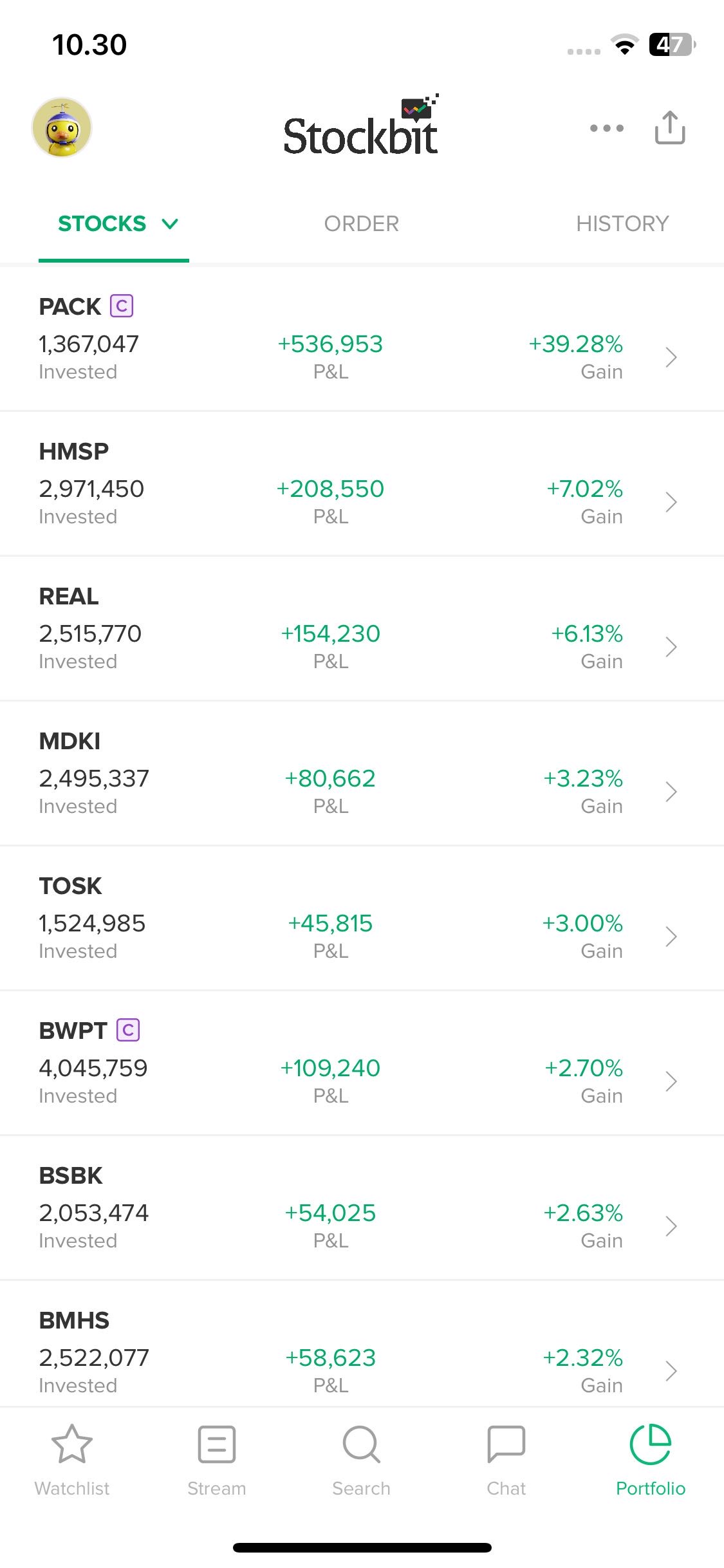
Task: Tap the purple C badge beside BWPT
Action: click(x=128, y=1030)
